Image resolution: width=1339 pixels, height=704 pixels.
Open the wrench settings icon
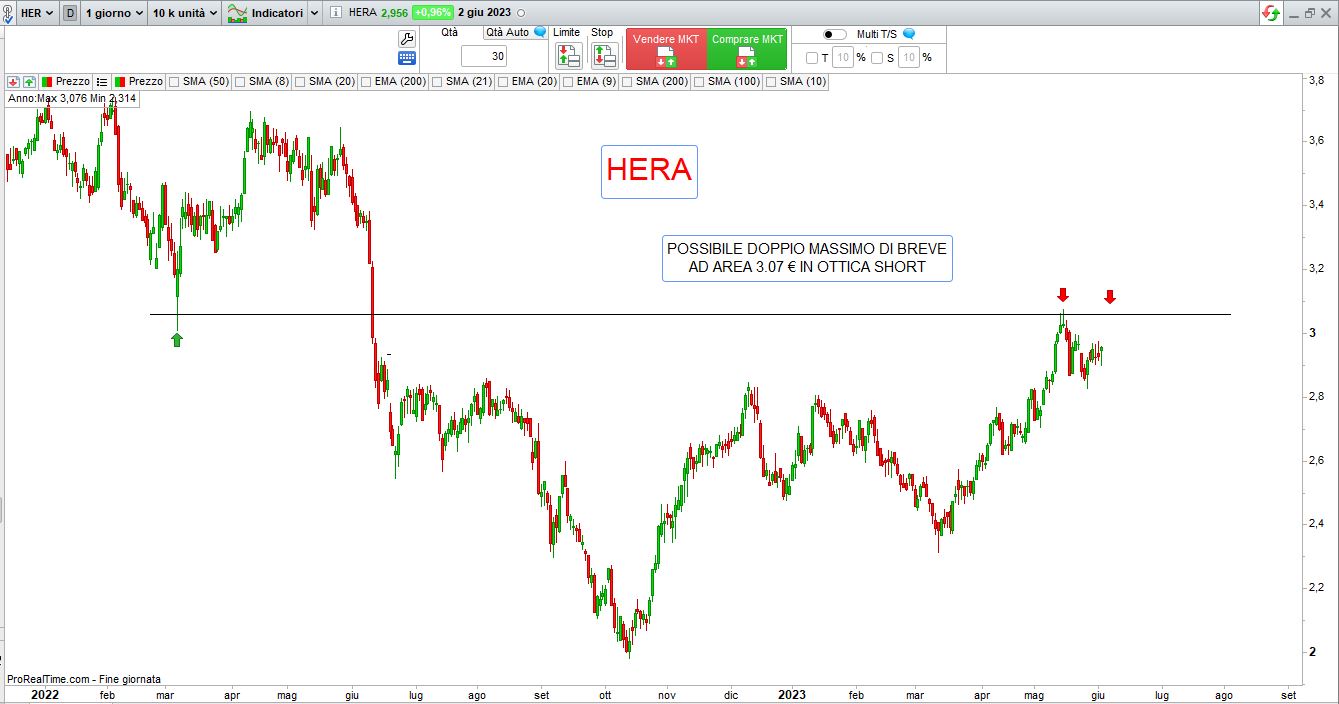click(407, 38)
